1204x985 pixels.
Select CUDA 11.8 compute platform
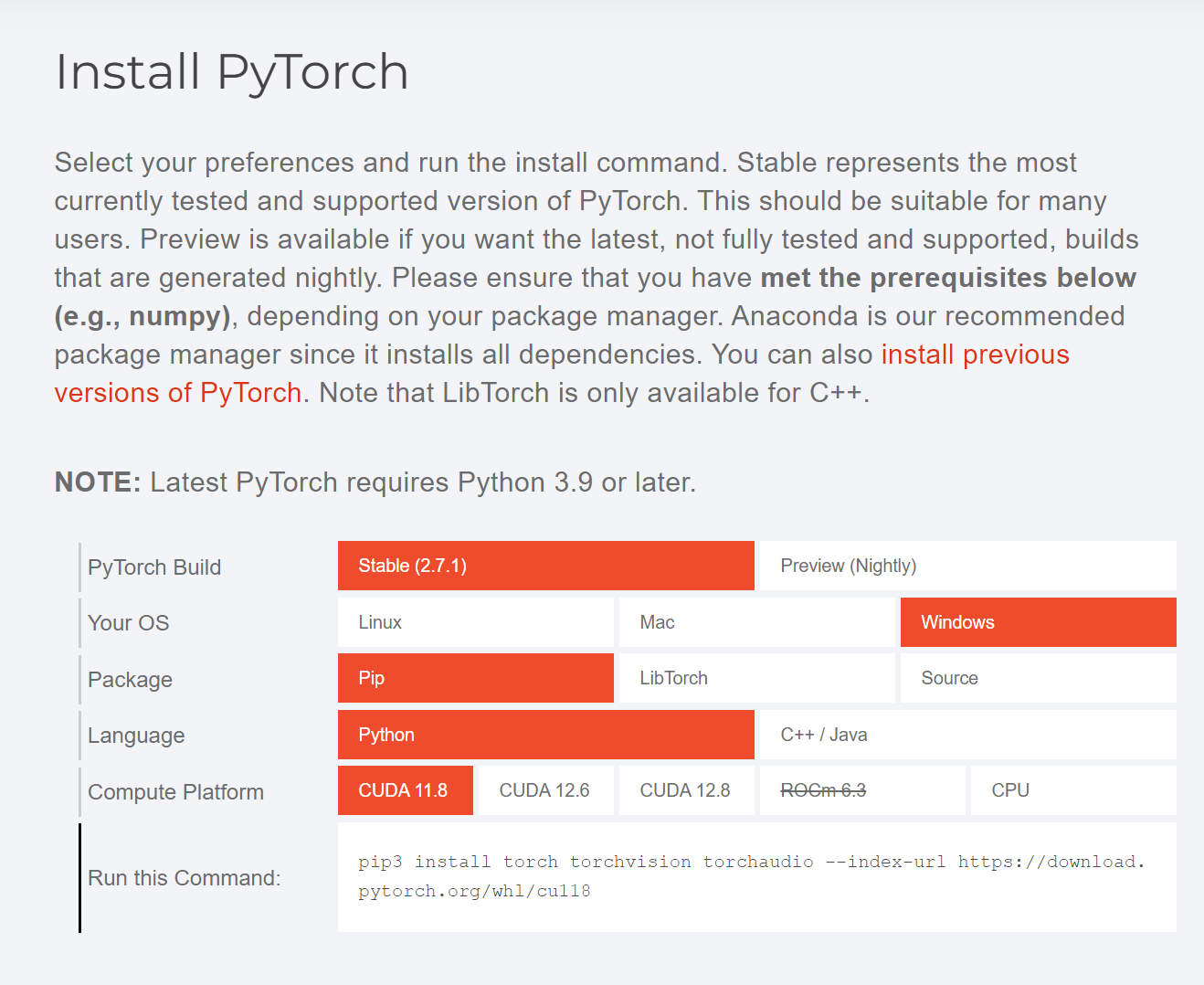coord(405,790)
